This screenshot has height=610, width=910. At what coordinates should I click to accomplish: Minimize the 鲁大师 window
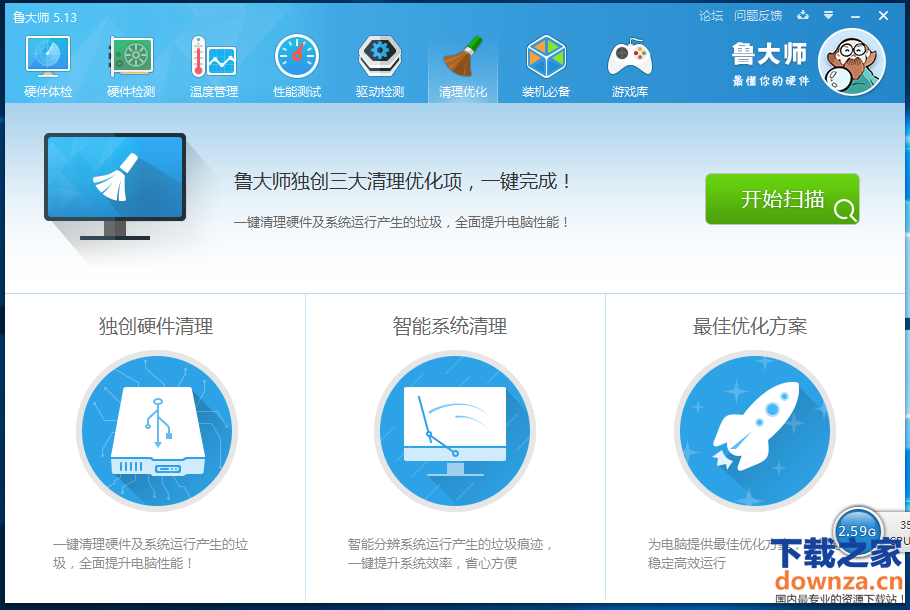click(855, 17)
